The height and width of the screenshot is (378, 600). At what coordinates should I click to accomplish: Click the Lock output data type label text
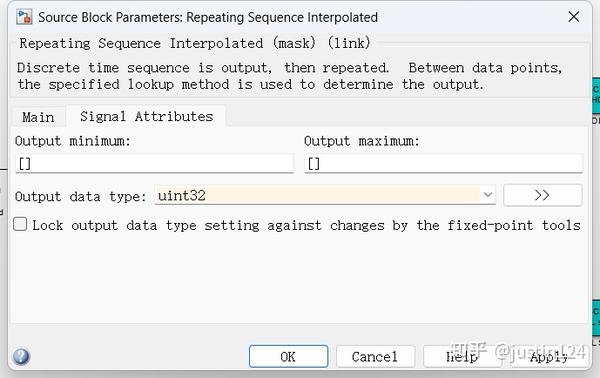[306, 225]
